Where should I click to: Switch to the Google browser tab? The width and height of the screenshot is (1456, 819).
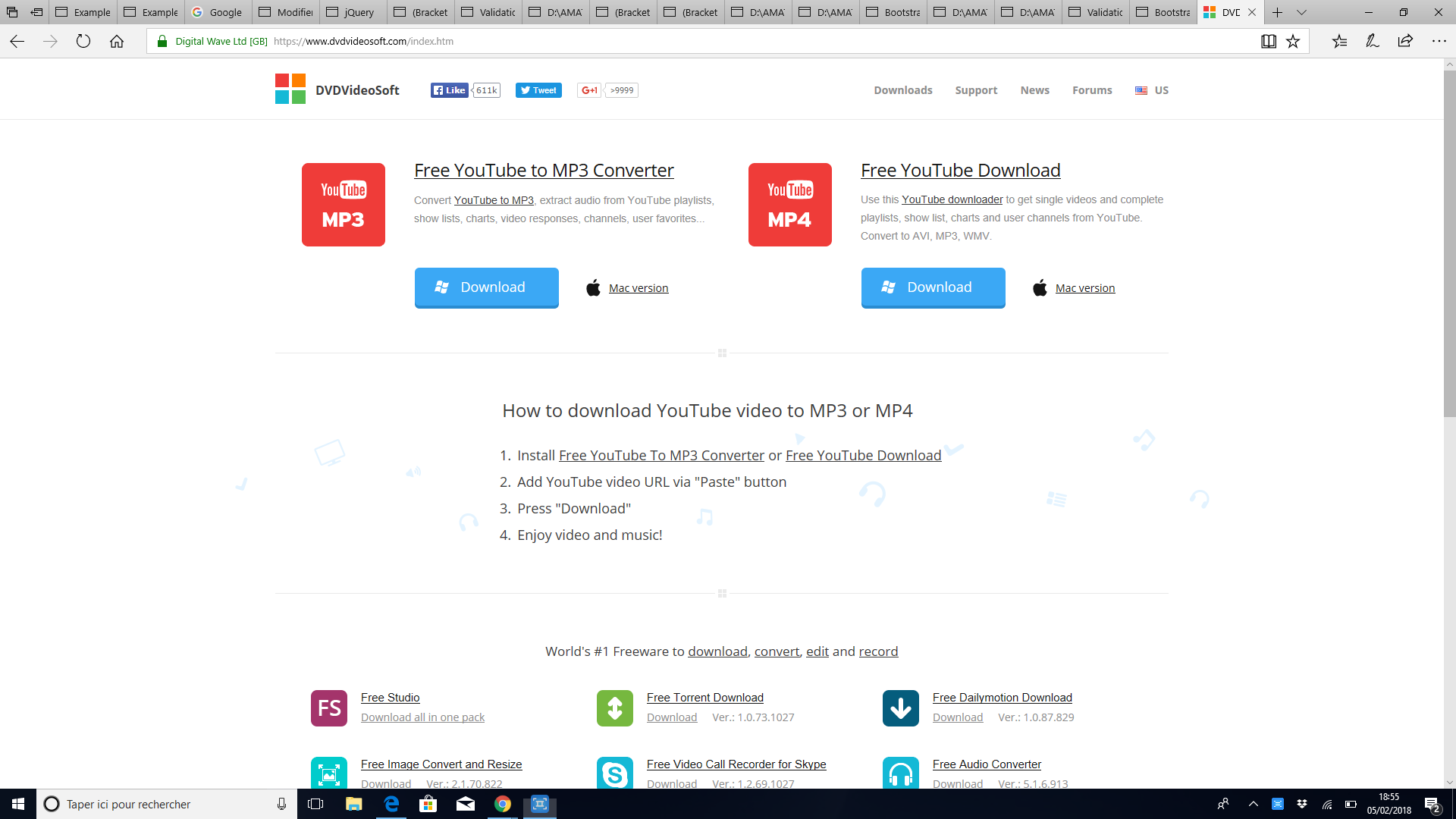pyautogui.click(x=218, y=12)
